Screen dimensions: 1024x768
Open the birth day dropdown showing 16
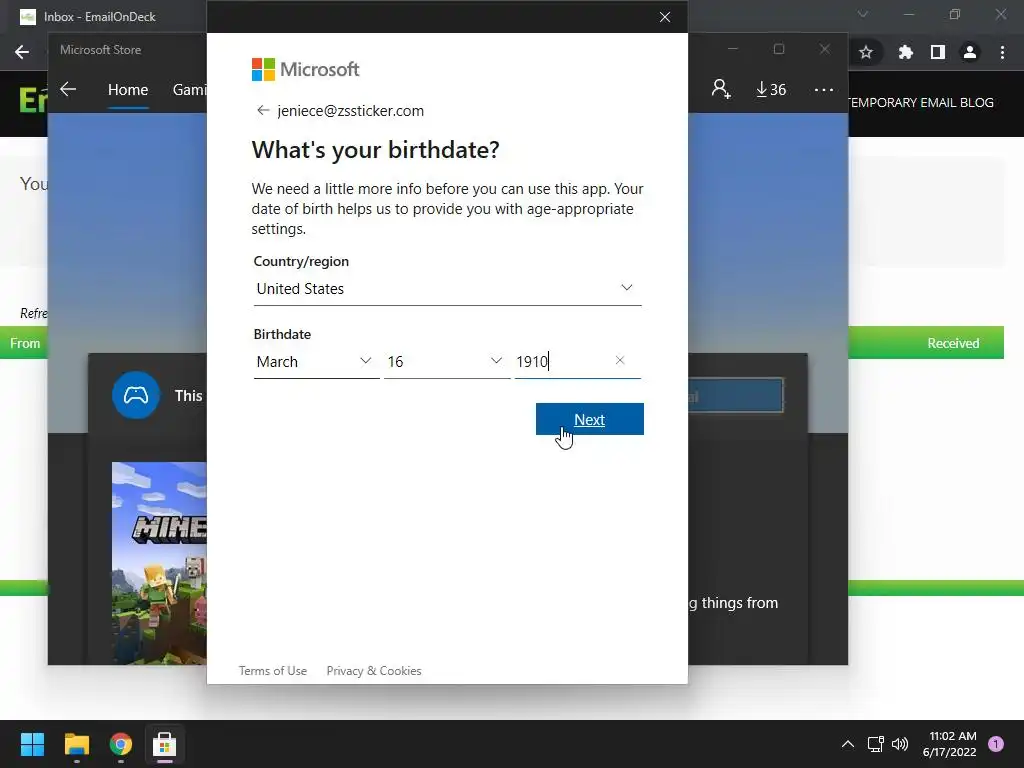447,362
